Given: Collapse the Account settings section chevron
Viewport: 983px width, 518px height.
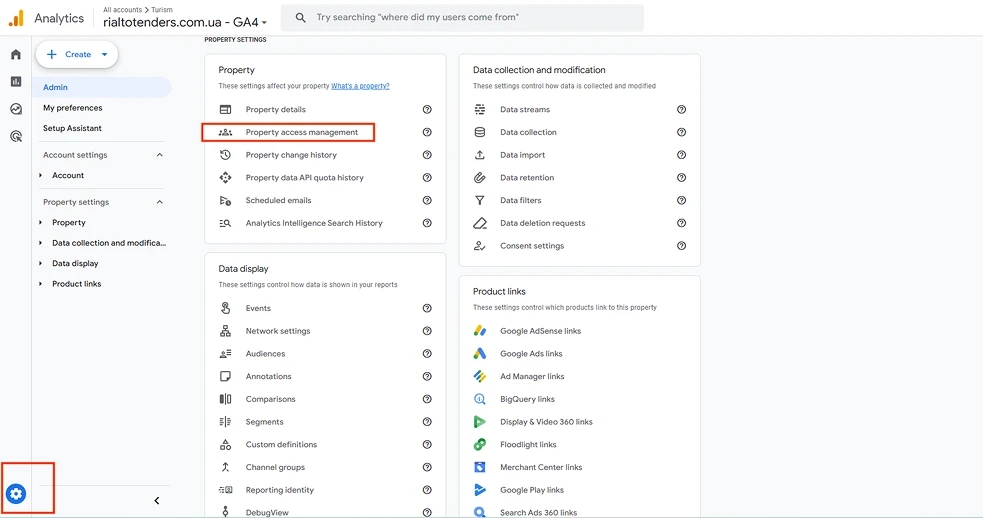Looking at the screenshot, I should coord(159,155).
